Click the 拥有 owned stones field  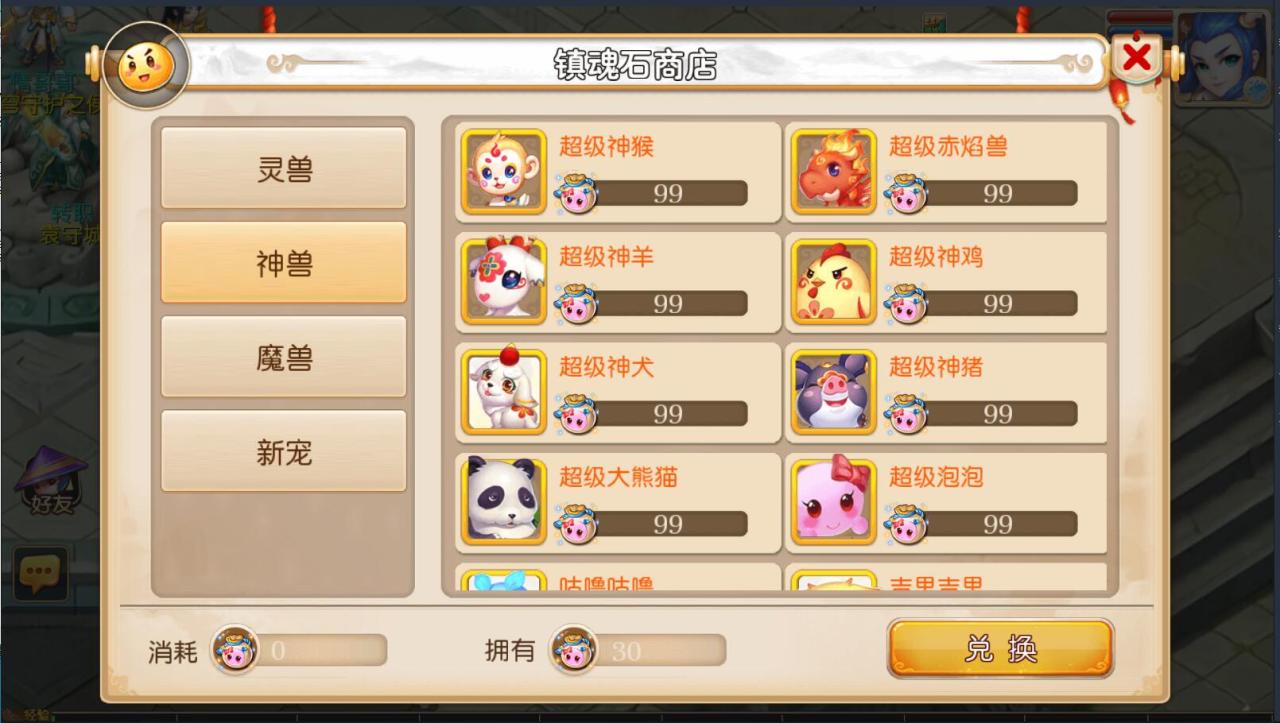click(639, 650)
